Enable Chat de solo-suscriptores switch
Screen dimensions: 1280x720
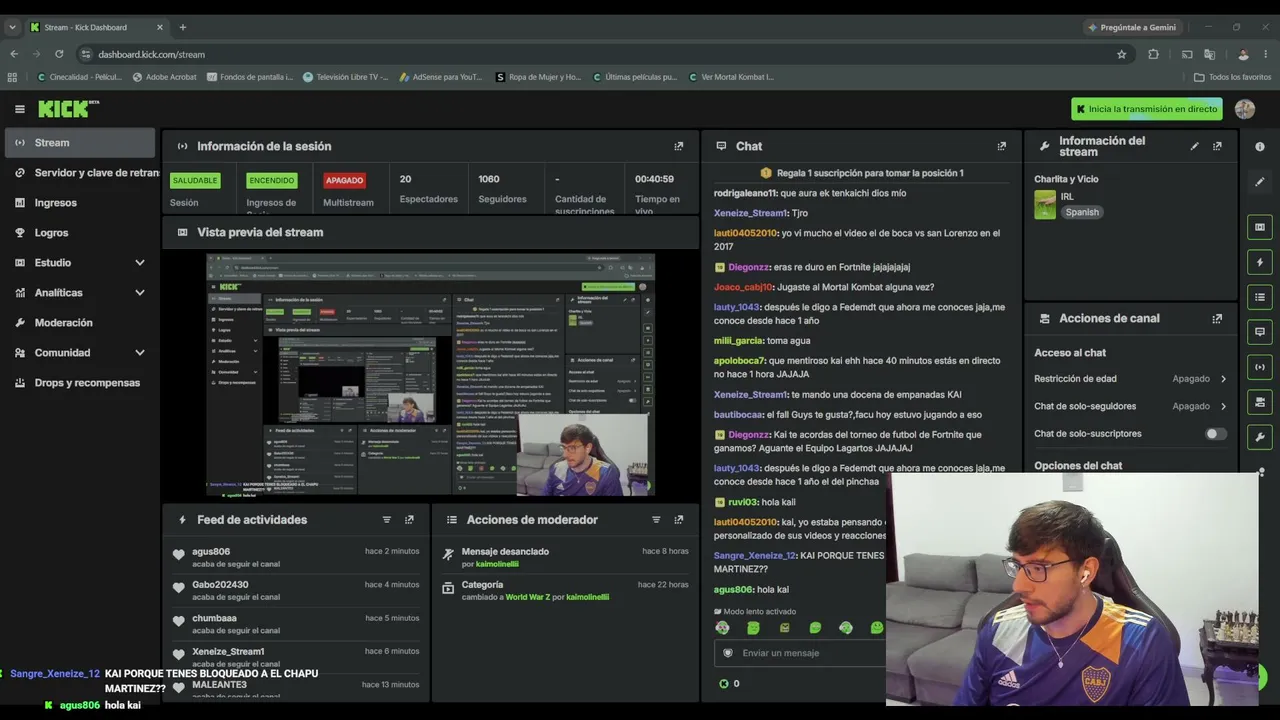tap(1215, 434)
